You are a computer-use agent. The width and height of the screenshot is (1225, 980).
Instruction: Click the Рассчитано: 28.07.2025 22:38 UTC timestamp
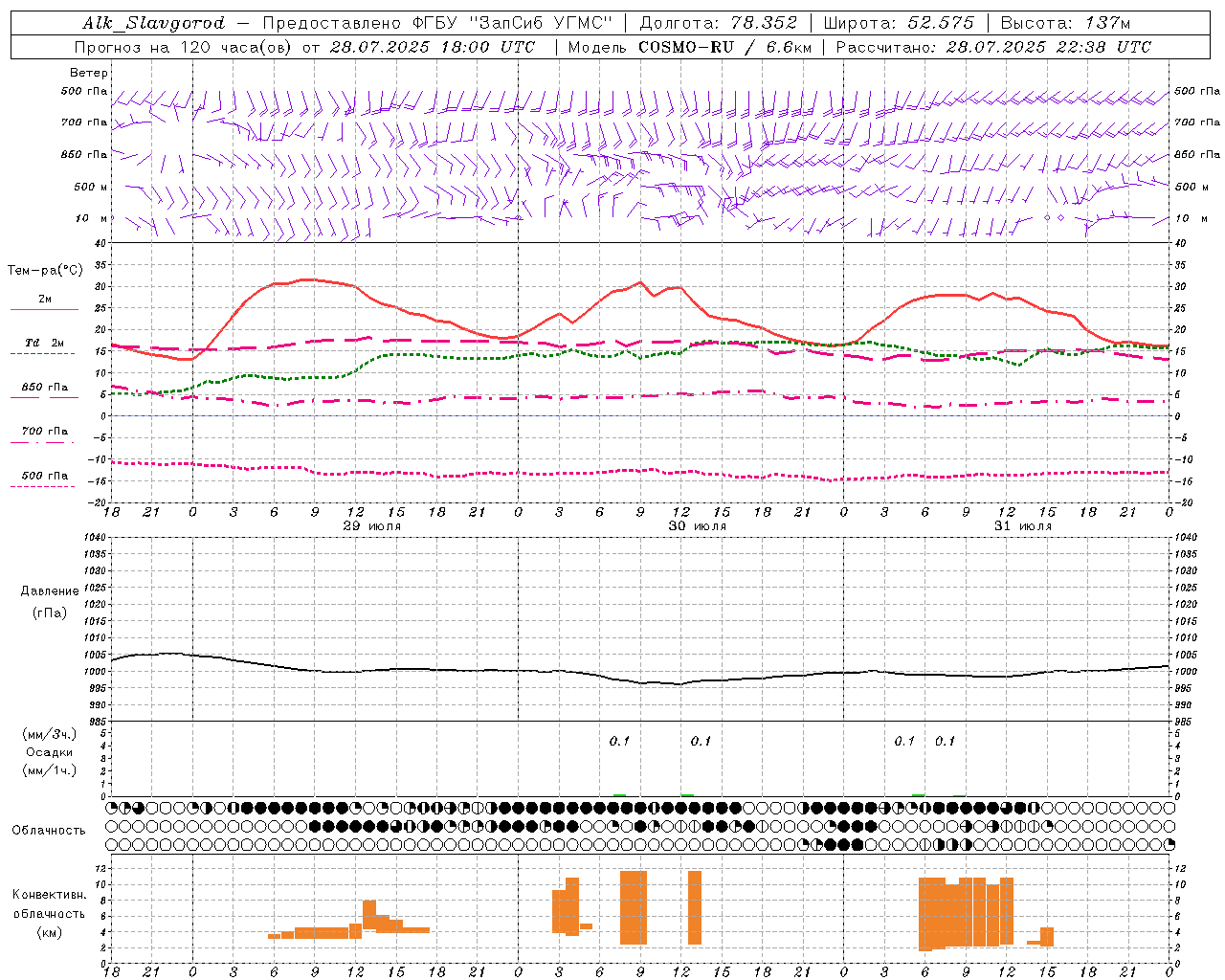993,47
